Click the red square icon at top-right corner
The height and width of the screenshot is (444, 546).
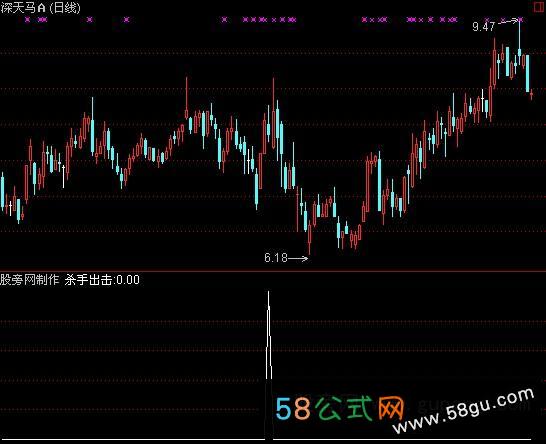(x=539, y=7)
